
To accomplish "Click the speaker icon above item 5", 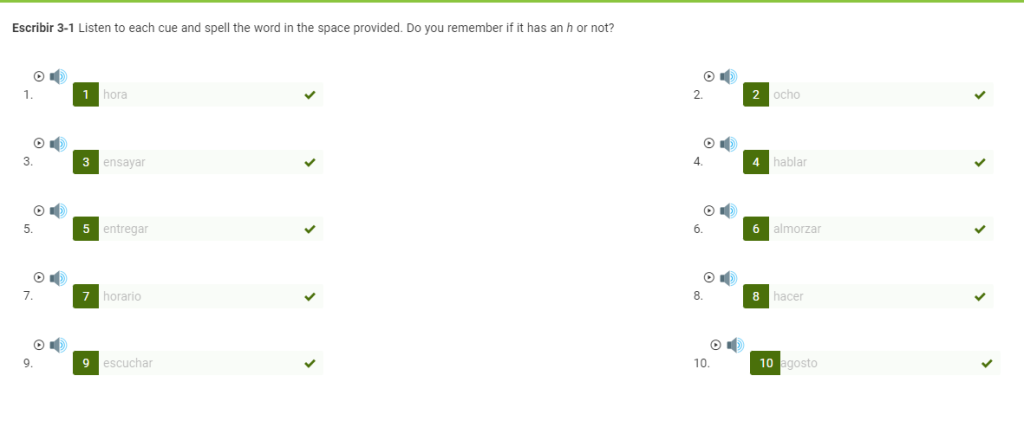I will [x=58, y=210].
